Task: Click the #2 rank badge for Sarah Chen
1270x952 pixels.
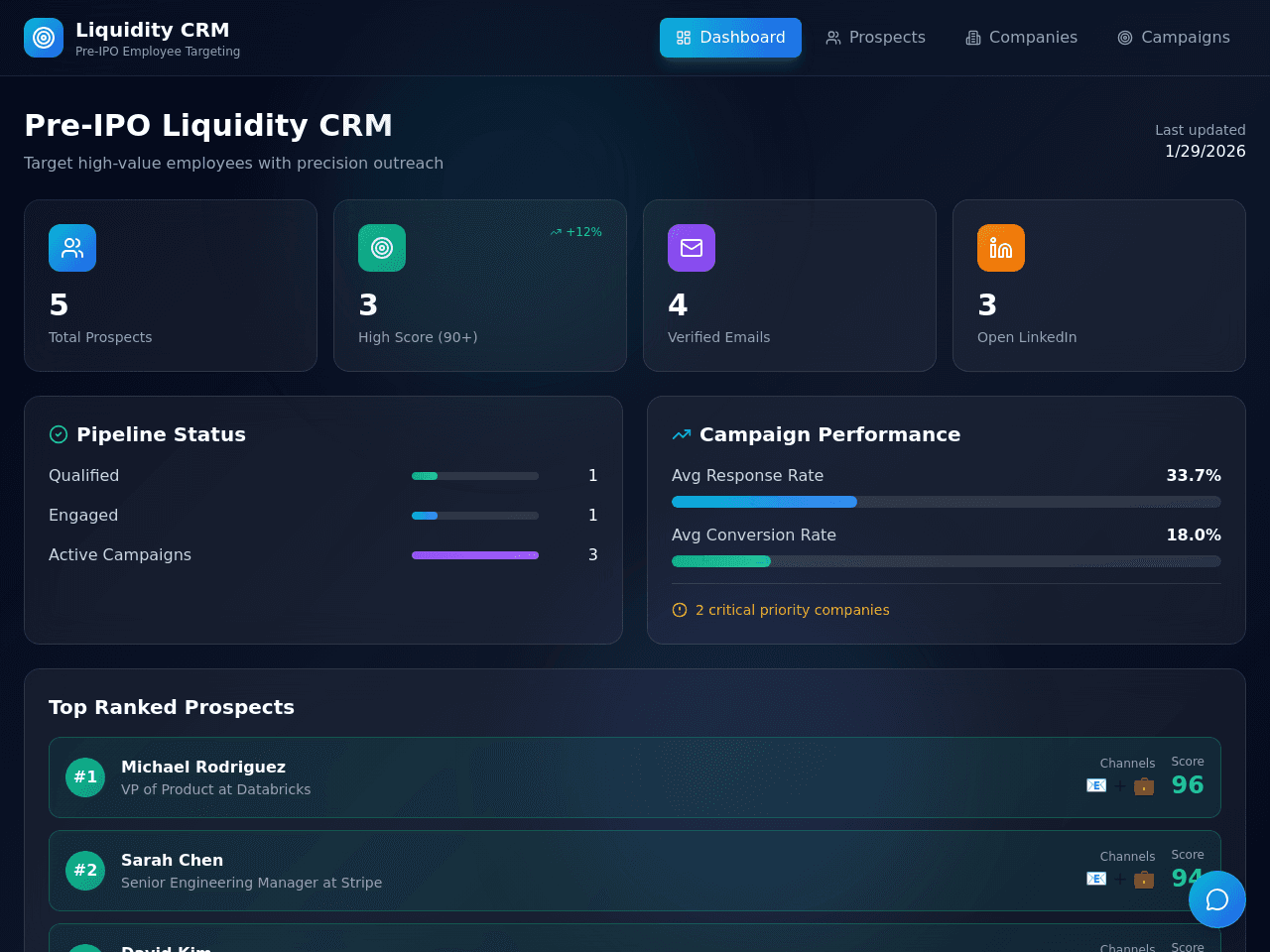Action: (x=85, y=871)
